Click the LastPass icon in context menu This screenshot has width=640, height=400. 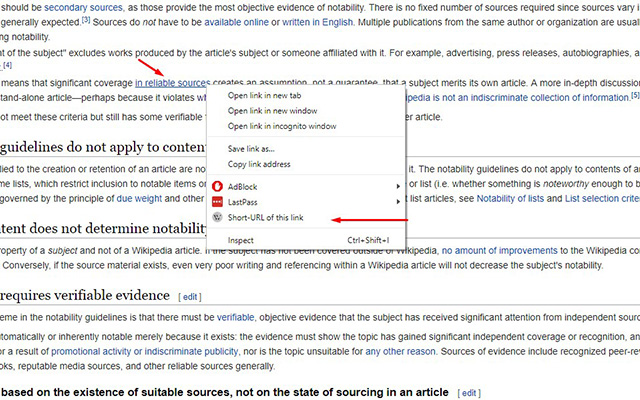217,202
